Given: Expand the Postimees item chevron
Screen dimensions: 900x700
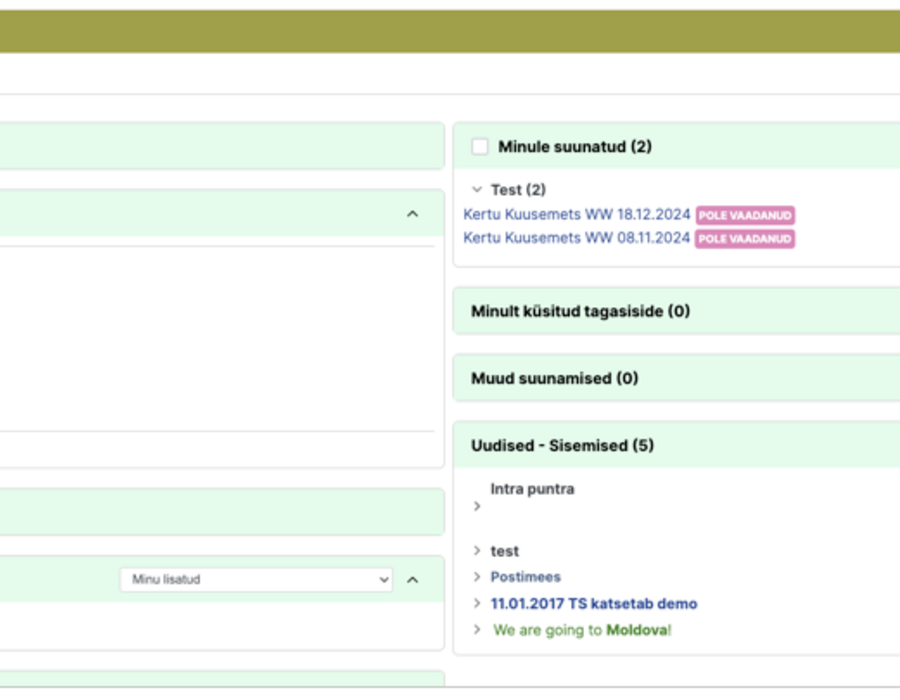Looking at the screenshot, I should [476, 577].
